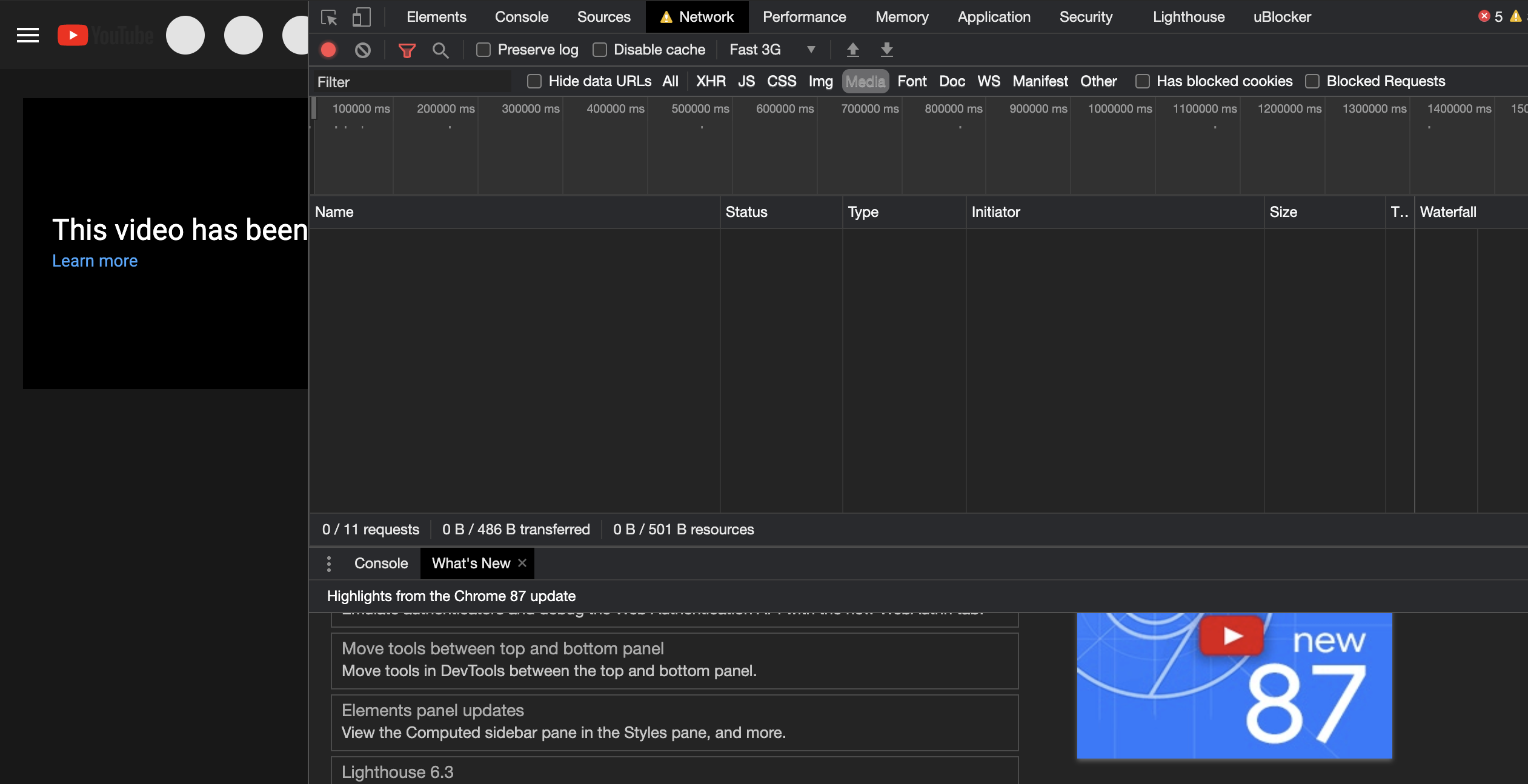Enable Disable cache checkbox
This screenshot has height=784, width=1528.
[600, 50]
